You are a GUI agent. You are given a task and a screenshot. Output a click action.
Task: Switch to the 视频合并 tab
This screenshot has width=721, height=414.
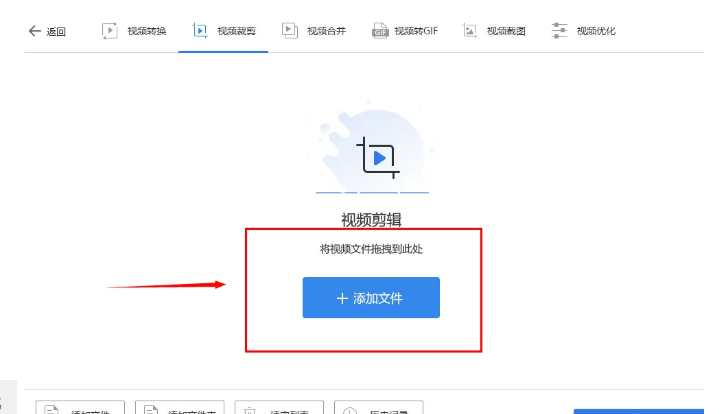314,31
